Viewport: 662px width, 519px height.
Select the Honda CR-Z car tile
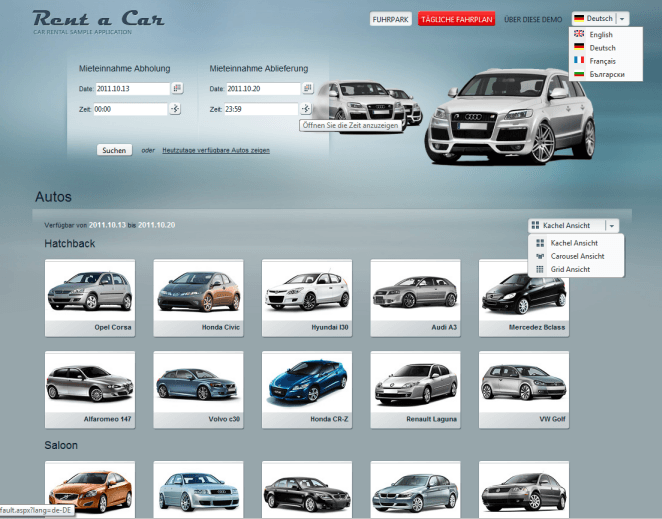click(x=307, y=390)
